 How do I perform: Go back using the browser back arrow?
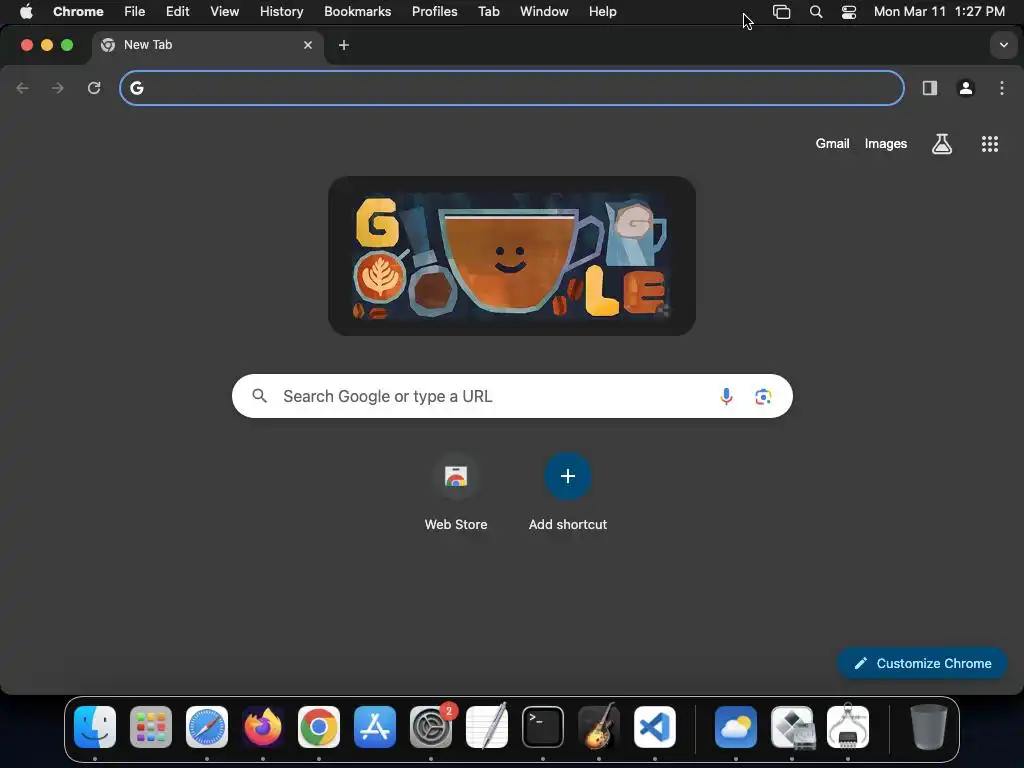tap(22, 88)
